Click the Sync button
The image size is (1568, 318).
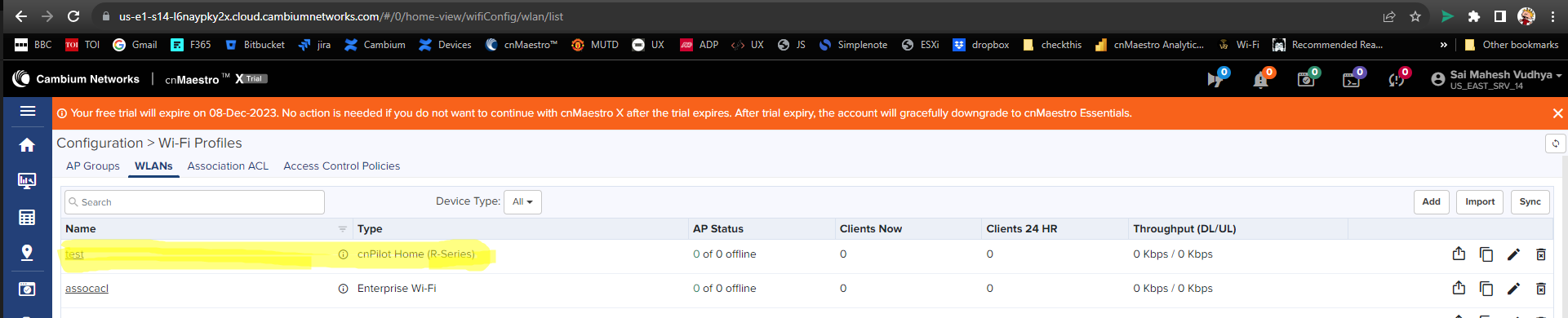click(x=1530, y=202)
